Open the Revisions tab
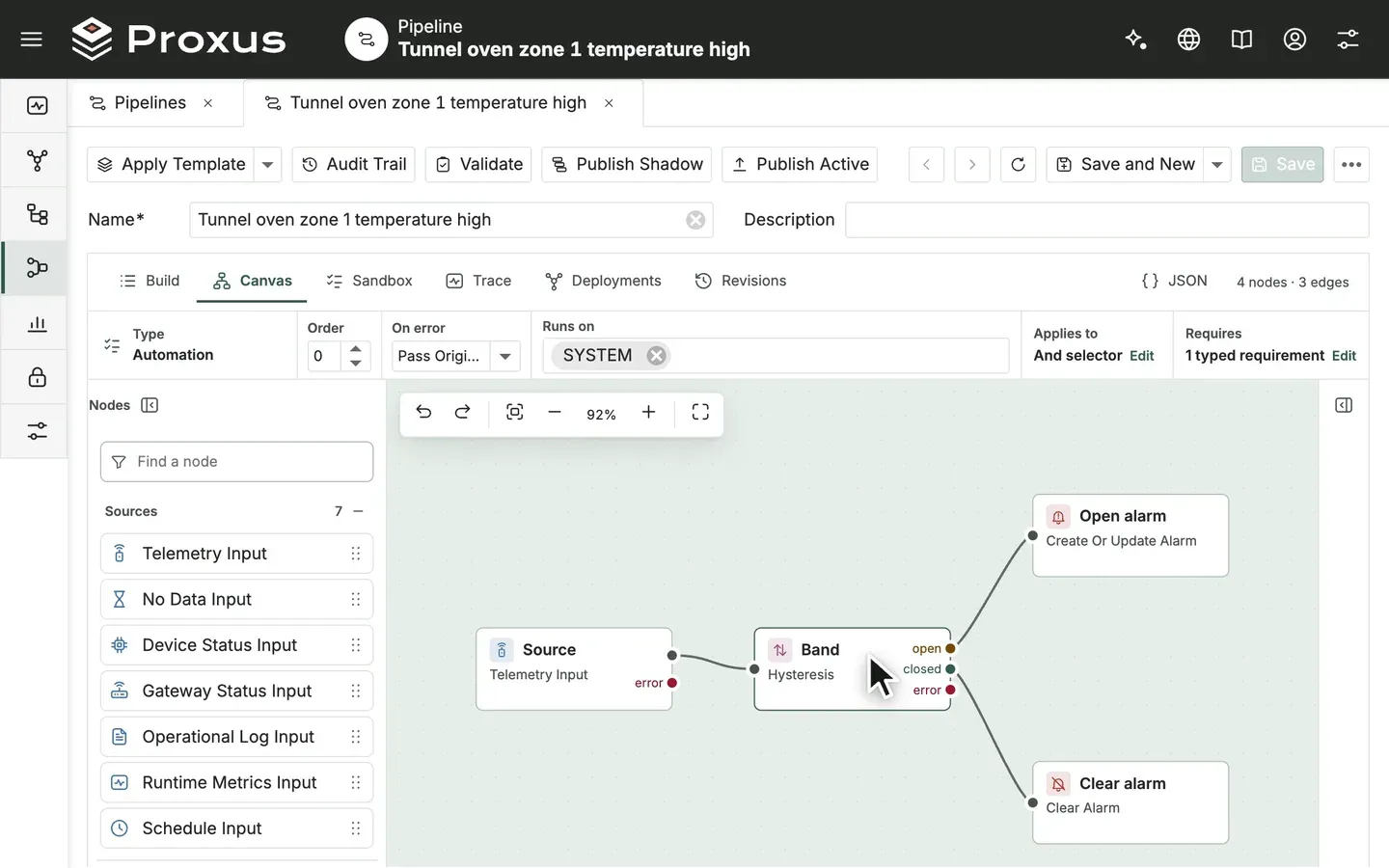Viewport: 1389px width, 868px height. pos(741,281)
